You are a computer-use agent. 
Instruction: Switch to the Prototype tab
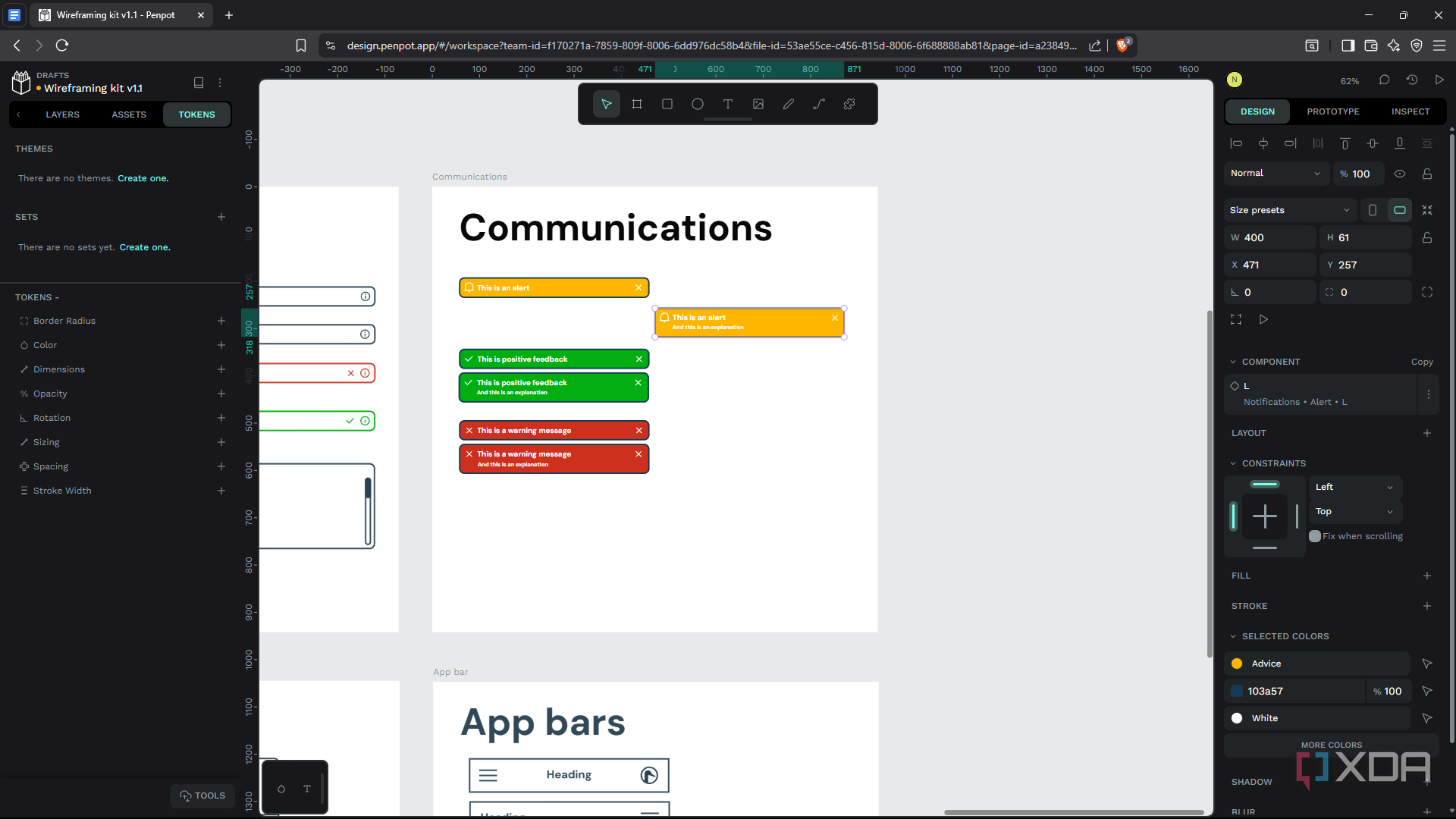point(1332,111)
